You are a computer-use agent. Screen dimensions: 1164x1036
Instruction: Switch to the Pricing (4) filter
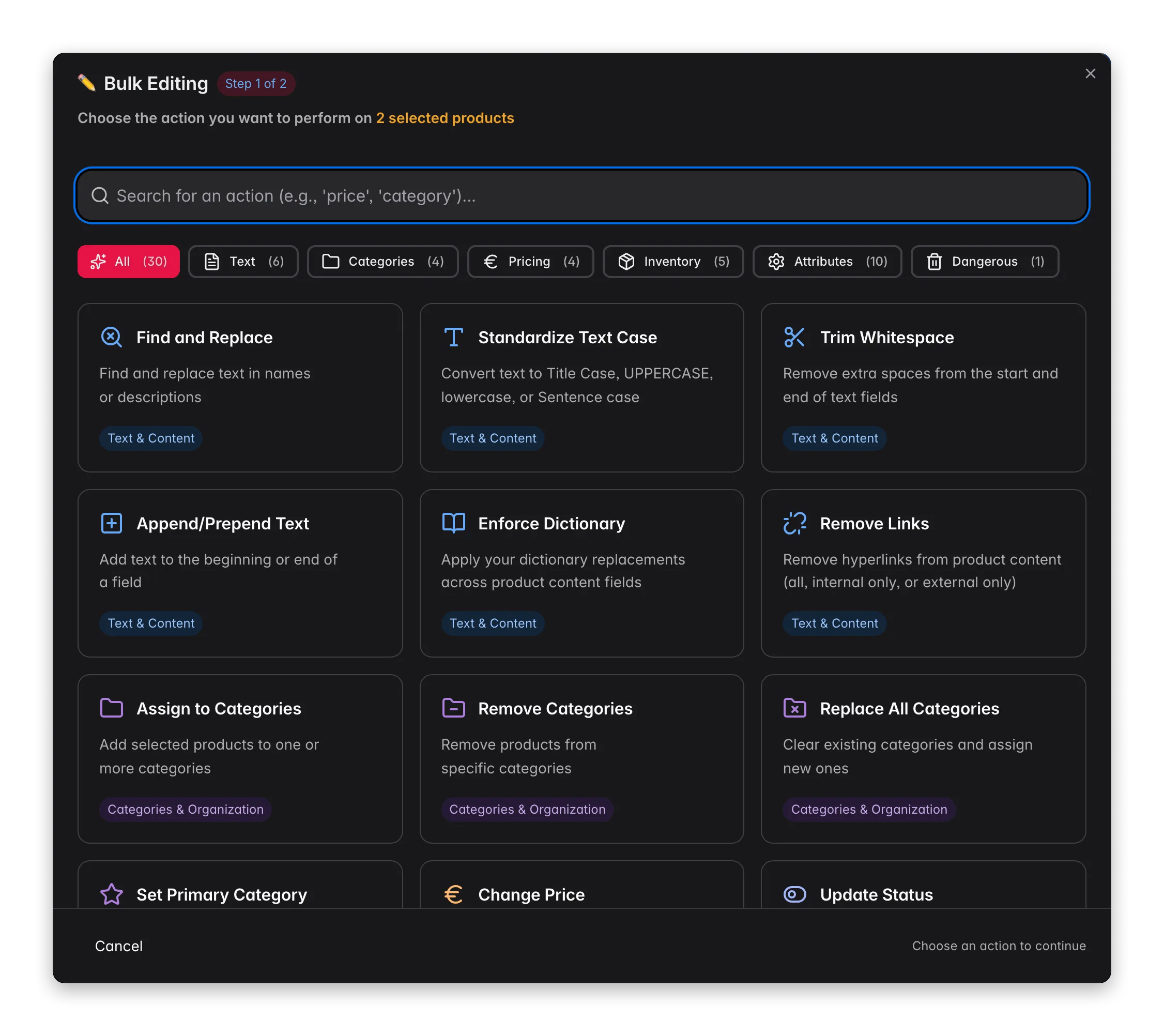(x=530, y=262)
